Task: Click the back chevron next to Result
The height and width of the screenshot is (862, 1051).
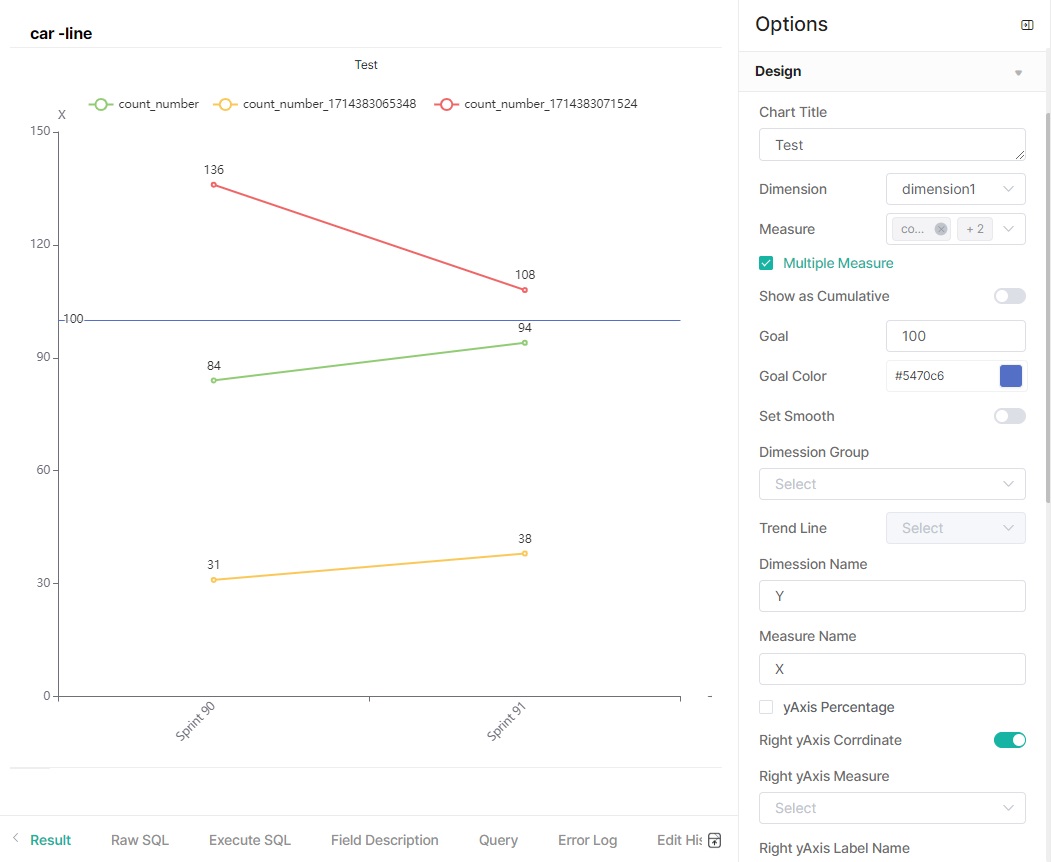Action: point(14,840)
